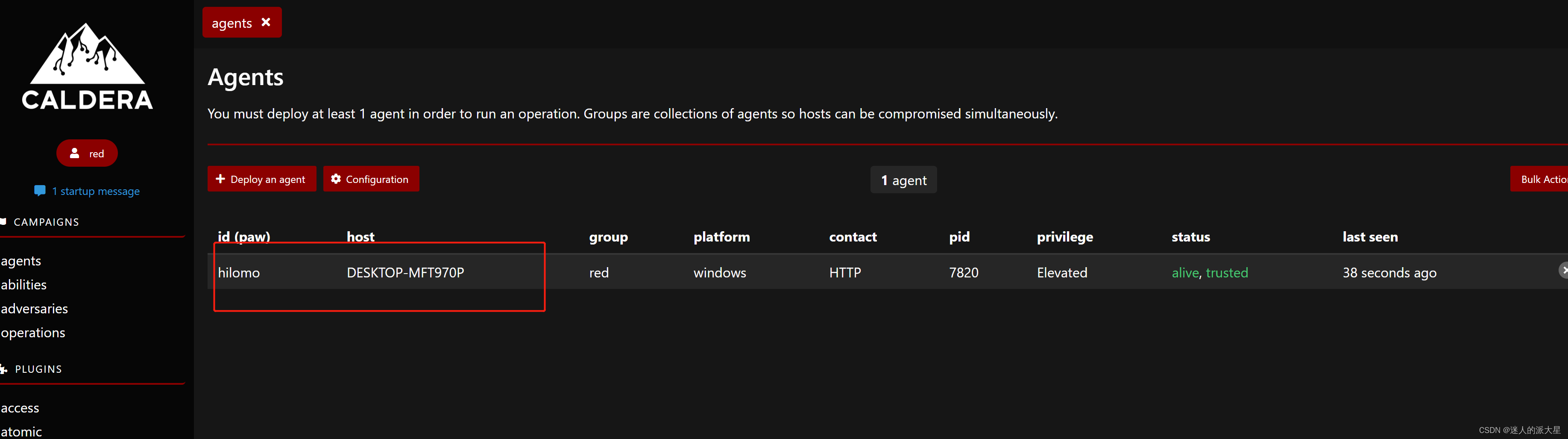
Task: Click the last seen column header
Action: 1369,237
